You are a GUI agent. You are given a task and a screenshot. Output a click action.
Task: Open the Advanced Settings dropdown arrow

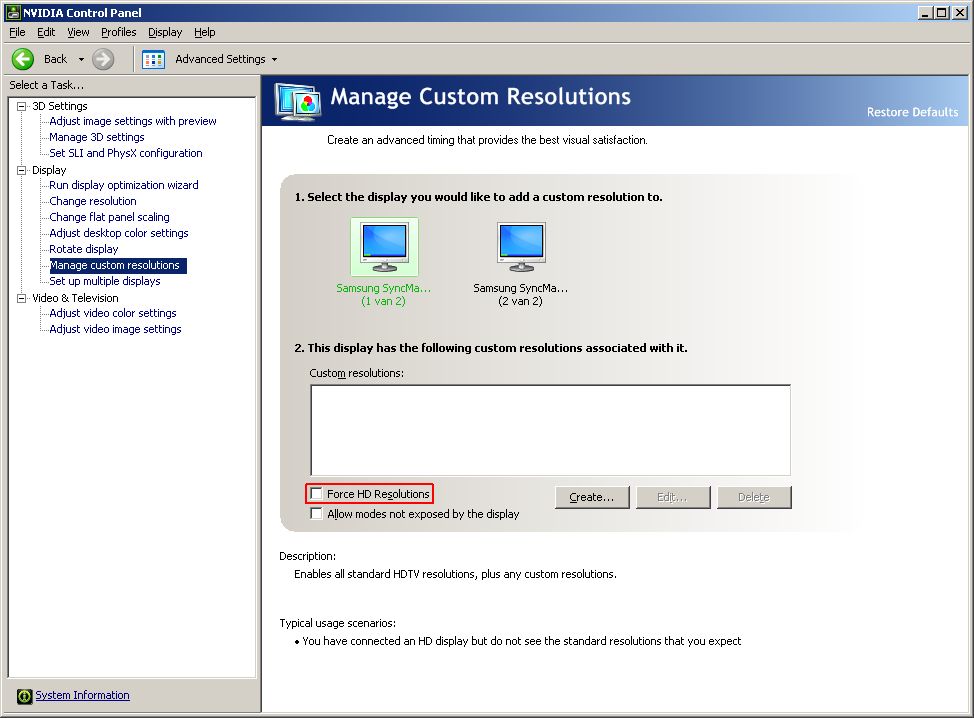(x=275, y=60)
